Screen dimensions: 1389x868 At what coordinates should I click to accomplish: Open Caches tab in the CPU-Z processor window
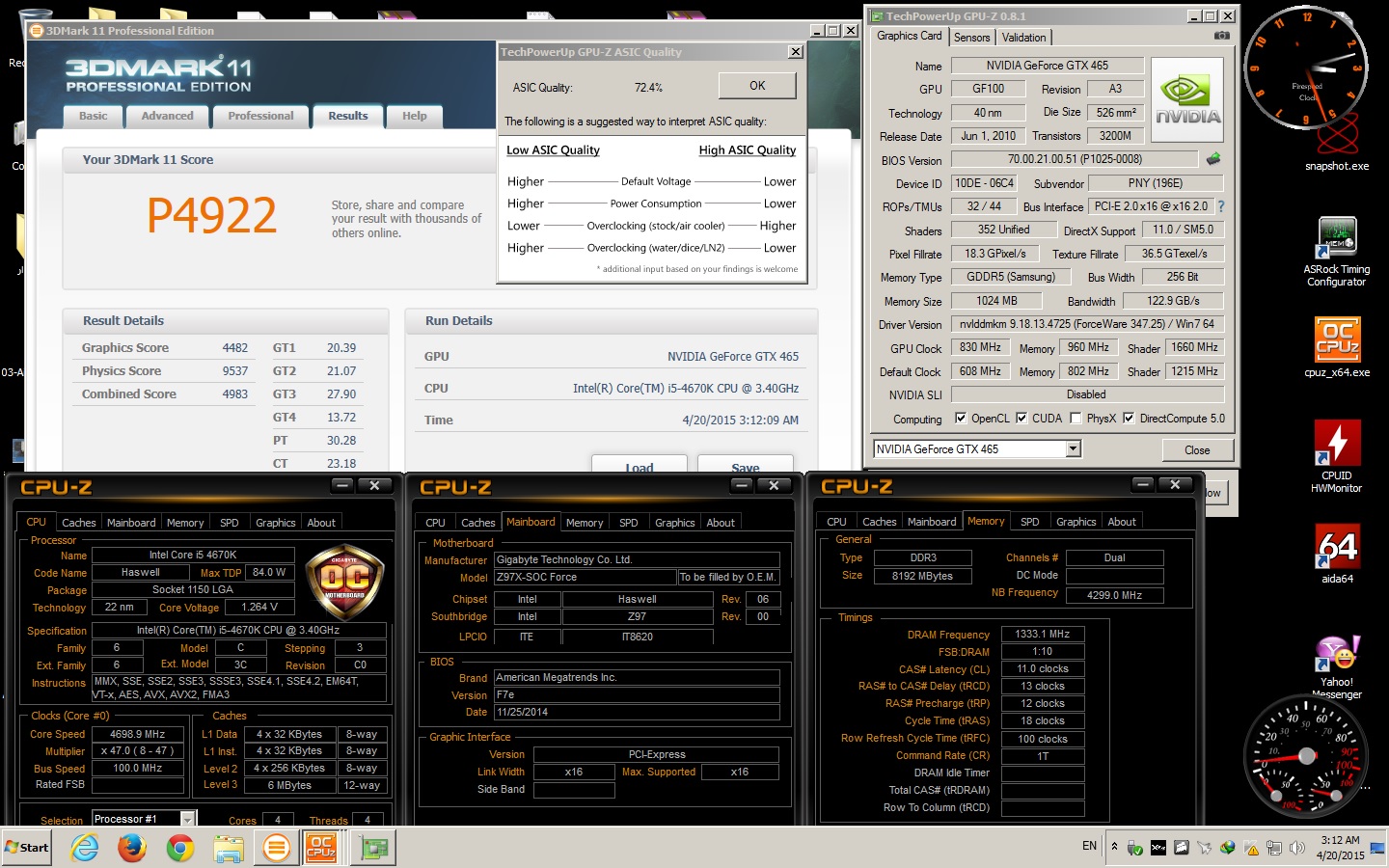point(79,523)
